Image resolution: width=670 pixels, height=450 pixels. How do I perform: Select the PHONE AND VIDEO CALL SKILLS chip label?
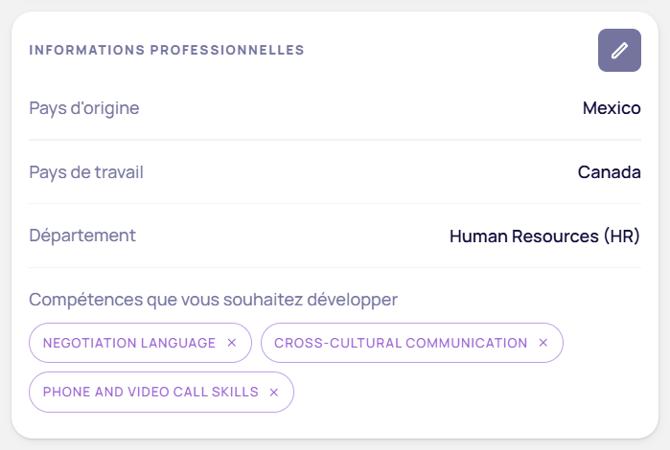(150, 392)
